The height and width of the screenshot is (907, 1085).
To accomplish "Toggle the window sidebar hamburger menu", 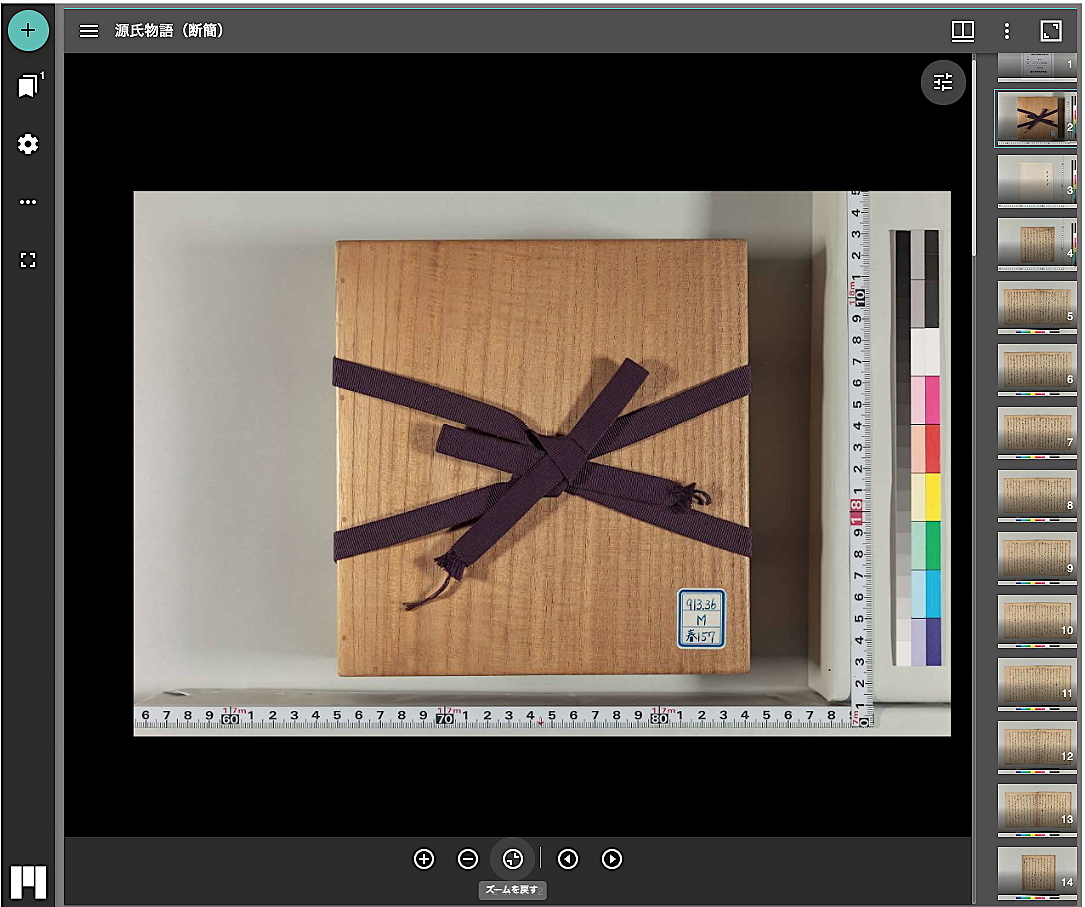I will [89, 31].
